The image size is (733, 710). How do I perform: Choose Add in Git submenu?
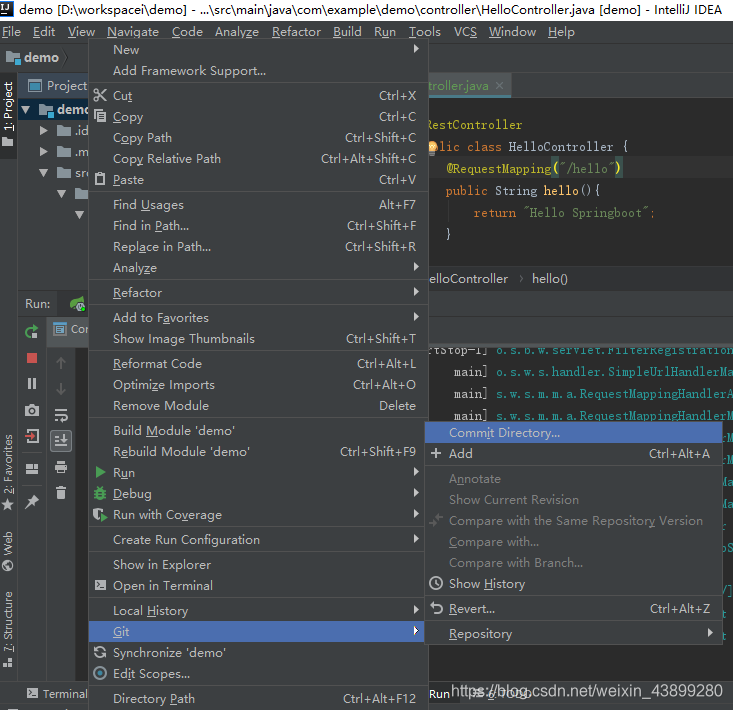click(574, 454)
